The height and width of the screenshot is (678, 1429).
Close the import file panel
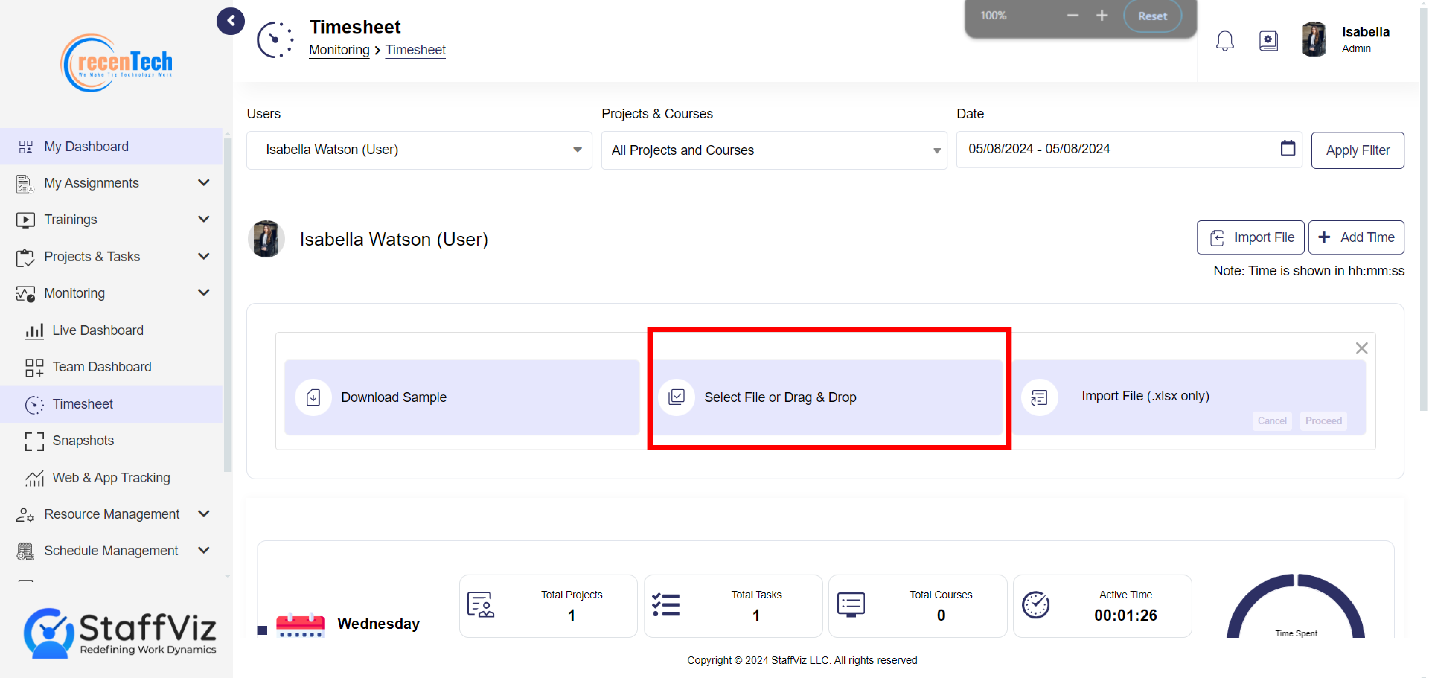[x=1361, y=348]
